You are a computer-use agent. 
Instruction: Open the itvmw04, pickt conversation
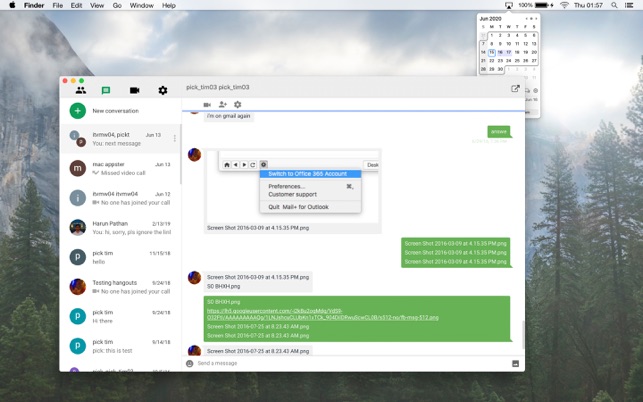121,139
